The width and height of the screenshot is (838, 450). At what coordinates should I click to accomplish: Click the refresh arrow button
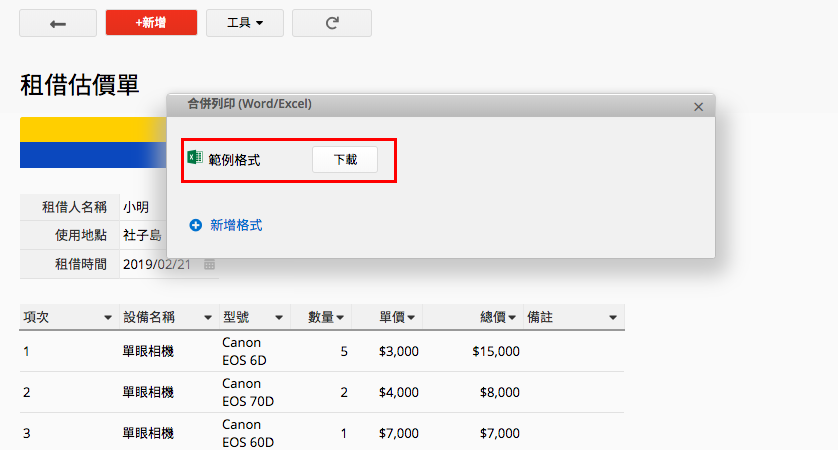331,23
